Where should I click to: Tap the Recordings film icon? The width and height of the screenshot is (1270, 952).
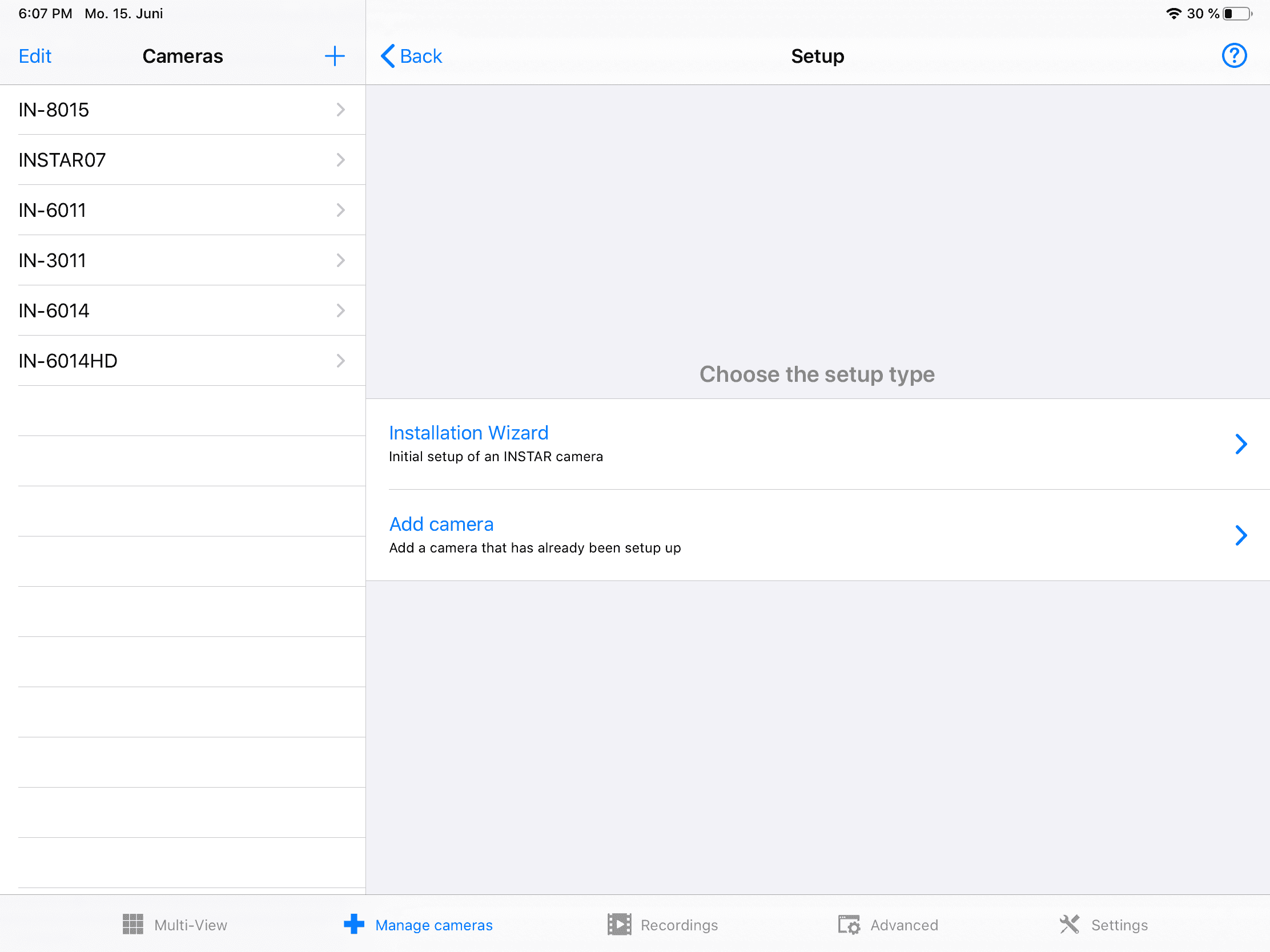pos(619,925)
